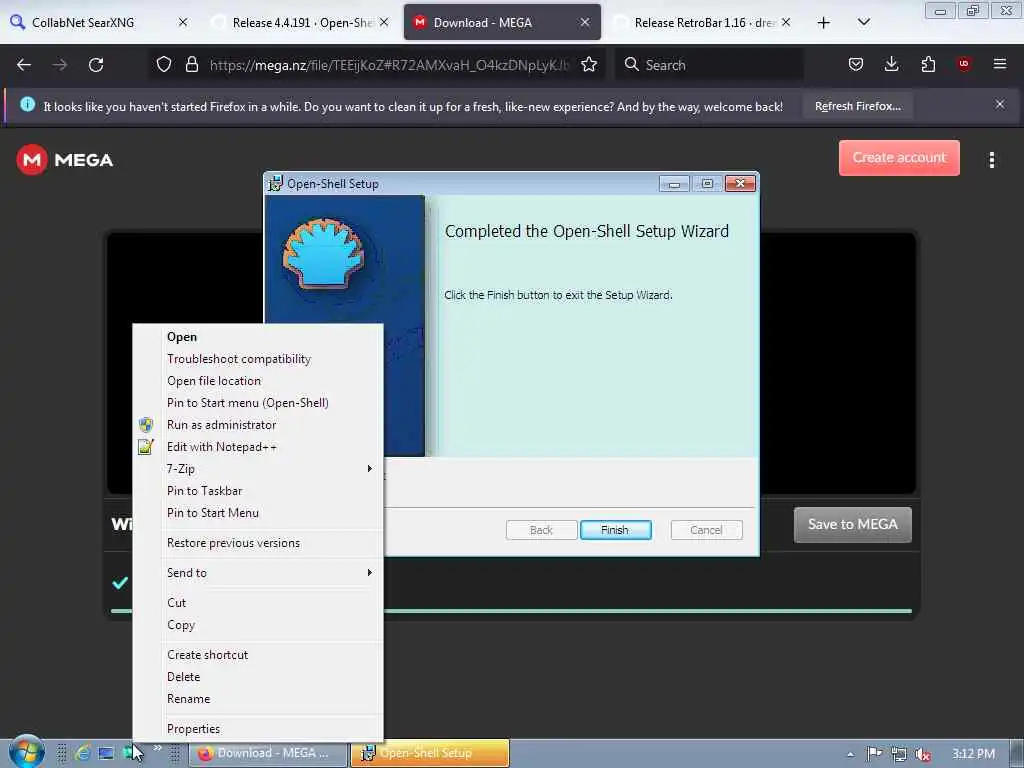Open a new browser tab
This screenshot has height=768, width=1024.
click(824, 23)
